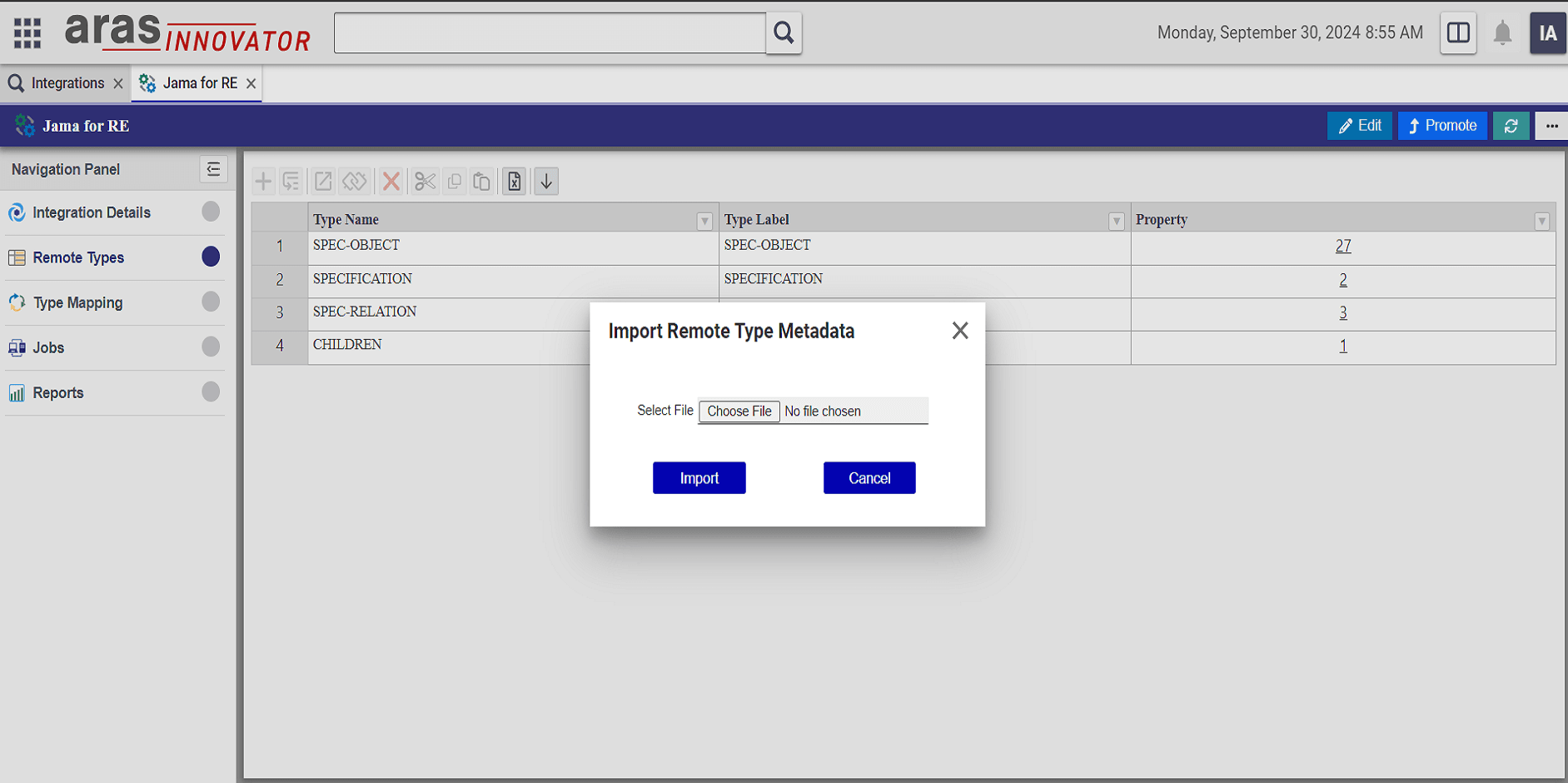The height and width of the screenshot is (783, 1568).
Task: Click the Type Mapping status circle
Action: tap(211, 302)
